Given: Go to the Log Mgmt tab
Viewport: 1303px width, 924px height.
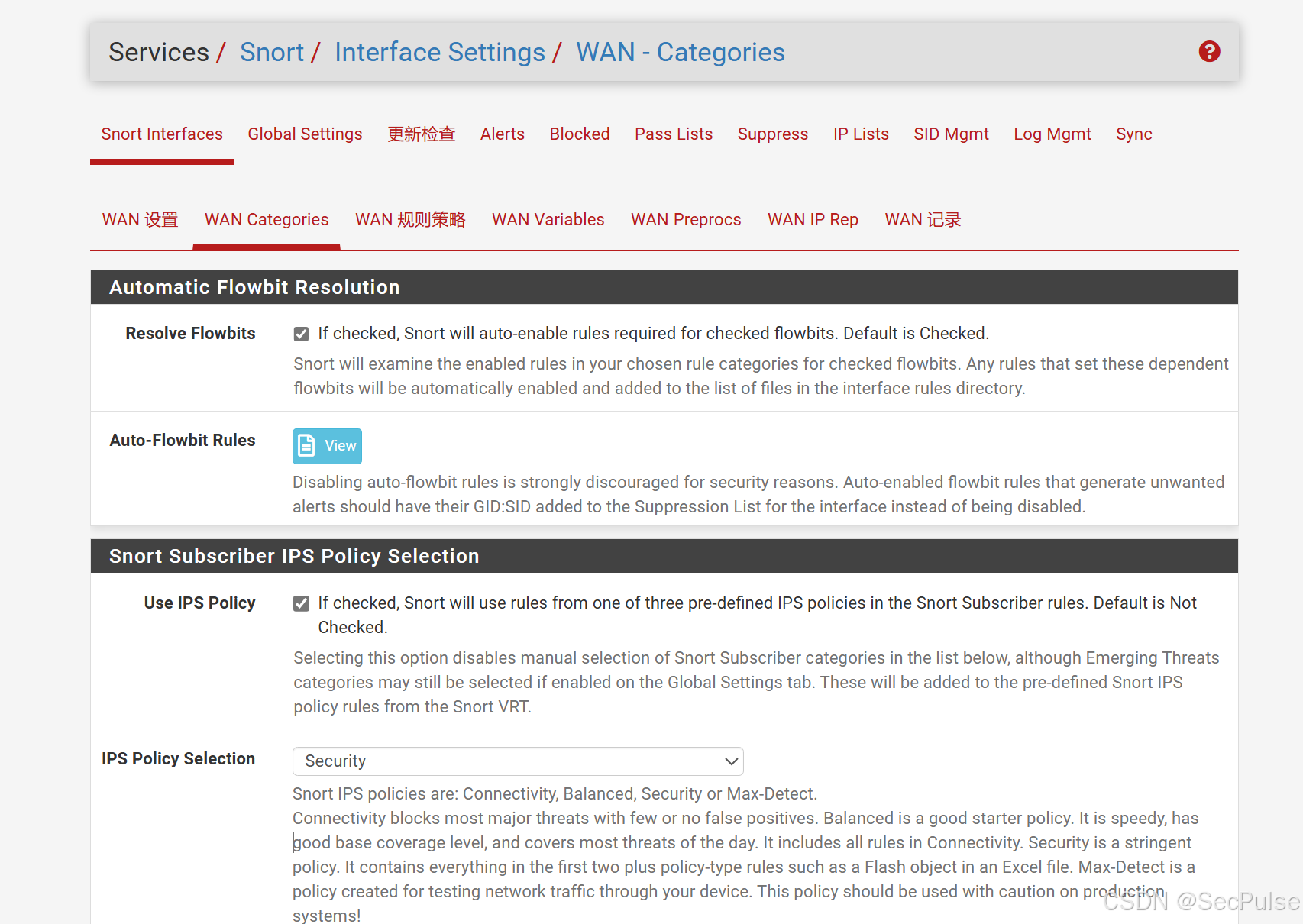Looking at the screenshot, I should [x=1052, y=134].
